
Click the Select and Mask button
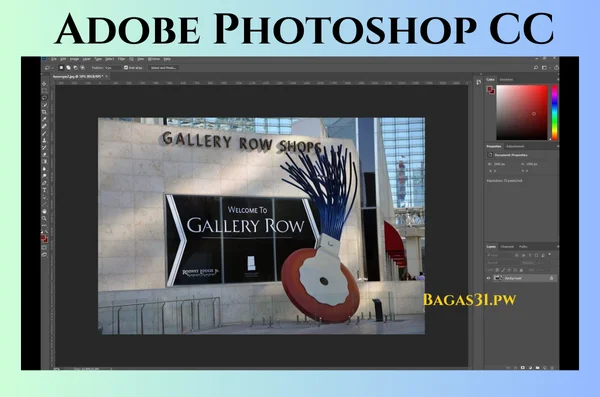[163, 68]
